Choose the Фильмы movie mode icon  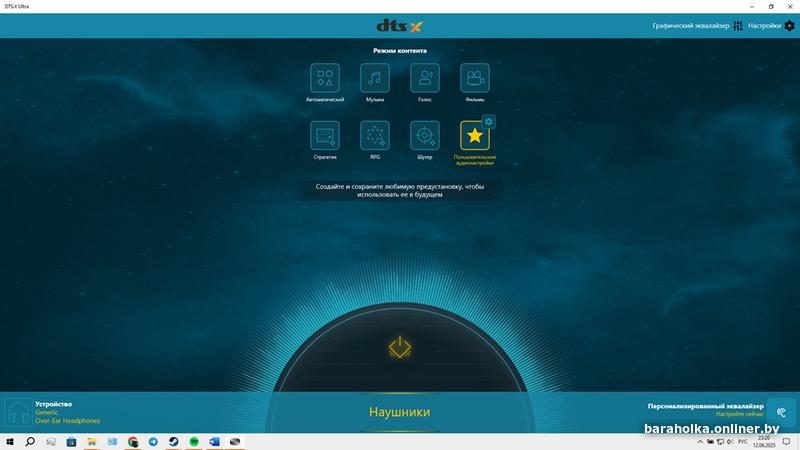coord(474,78)
